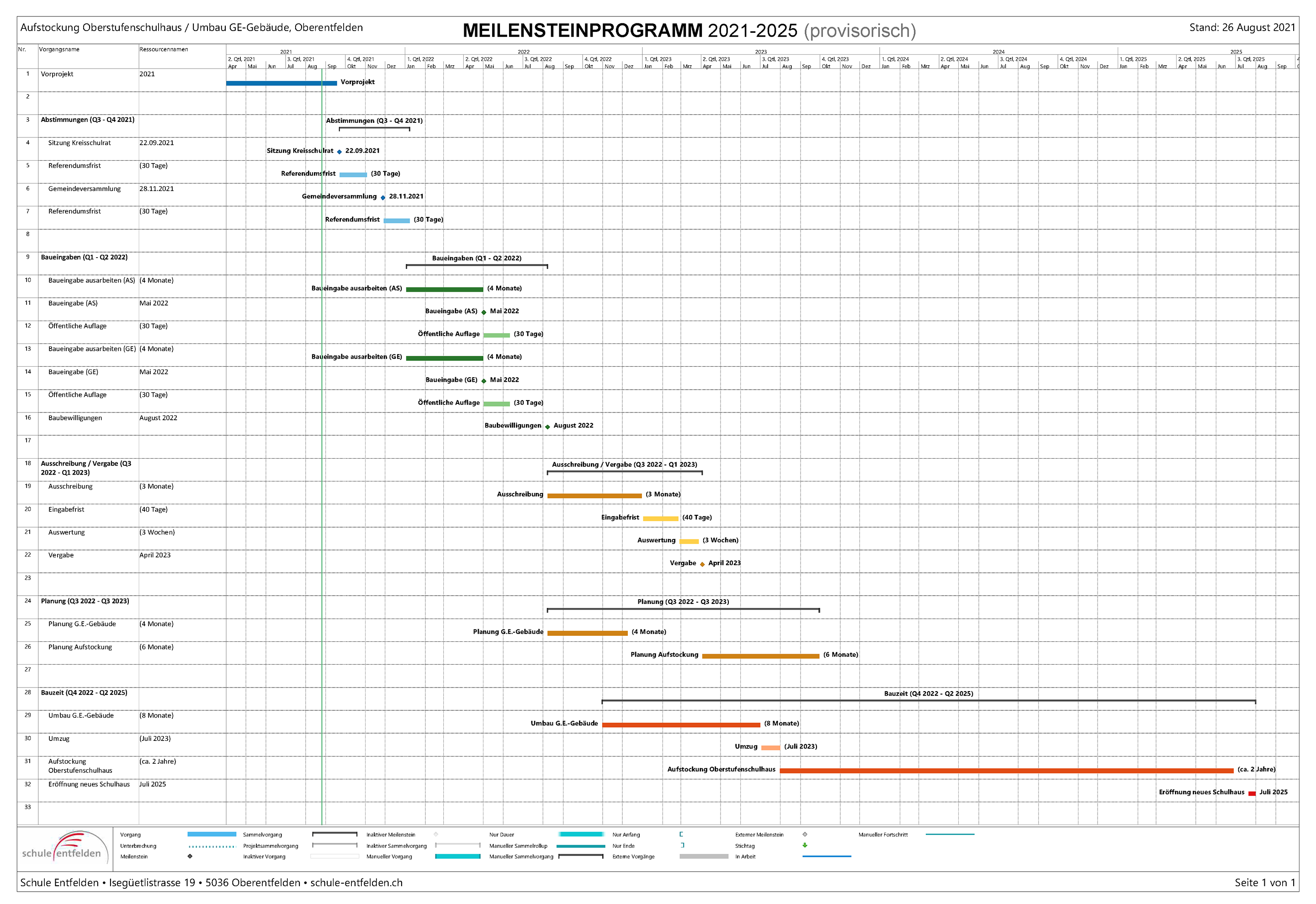Click the Bauzeit summary bracket bar
Image resolution: width=1316 pixels, height=904 pixels.
tap(928, 701)
